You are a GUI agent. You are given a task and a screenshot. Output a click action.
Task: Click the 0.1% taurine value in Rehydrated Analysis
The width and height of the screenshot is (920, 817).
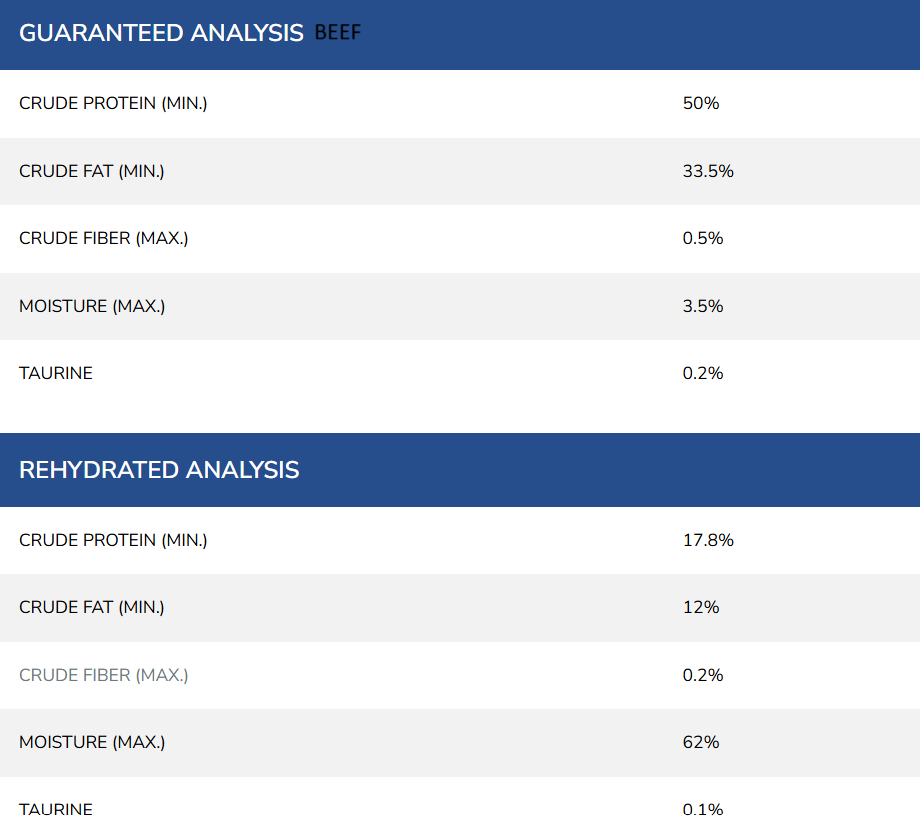[x=703, y=808]
